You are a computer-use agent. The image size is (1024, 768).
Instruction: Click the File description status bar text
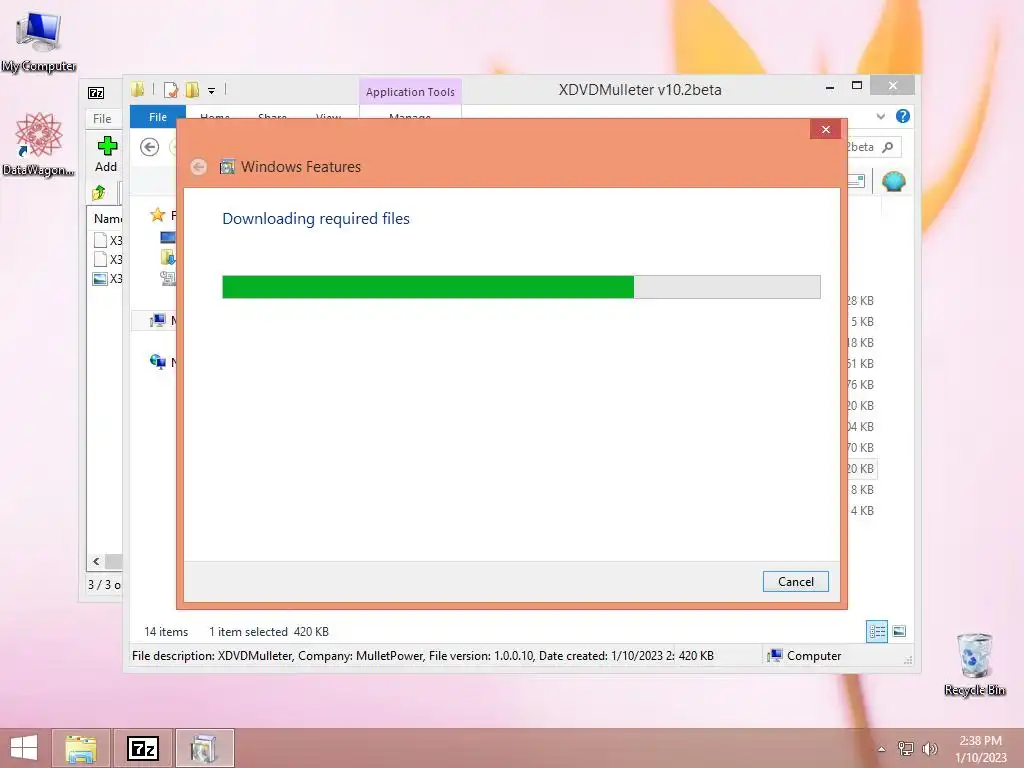click(403, 656)
